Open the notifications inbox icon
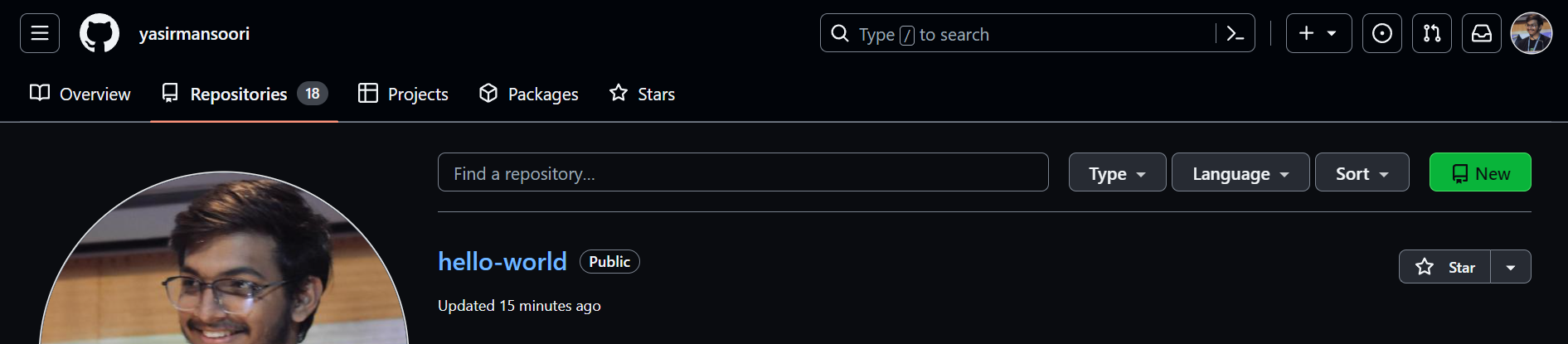 click(x=1482, y=33)
